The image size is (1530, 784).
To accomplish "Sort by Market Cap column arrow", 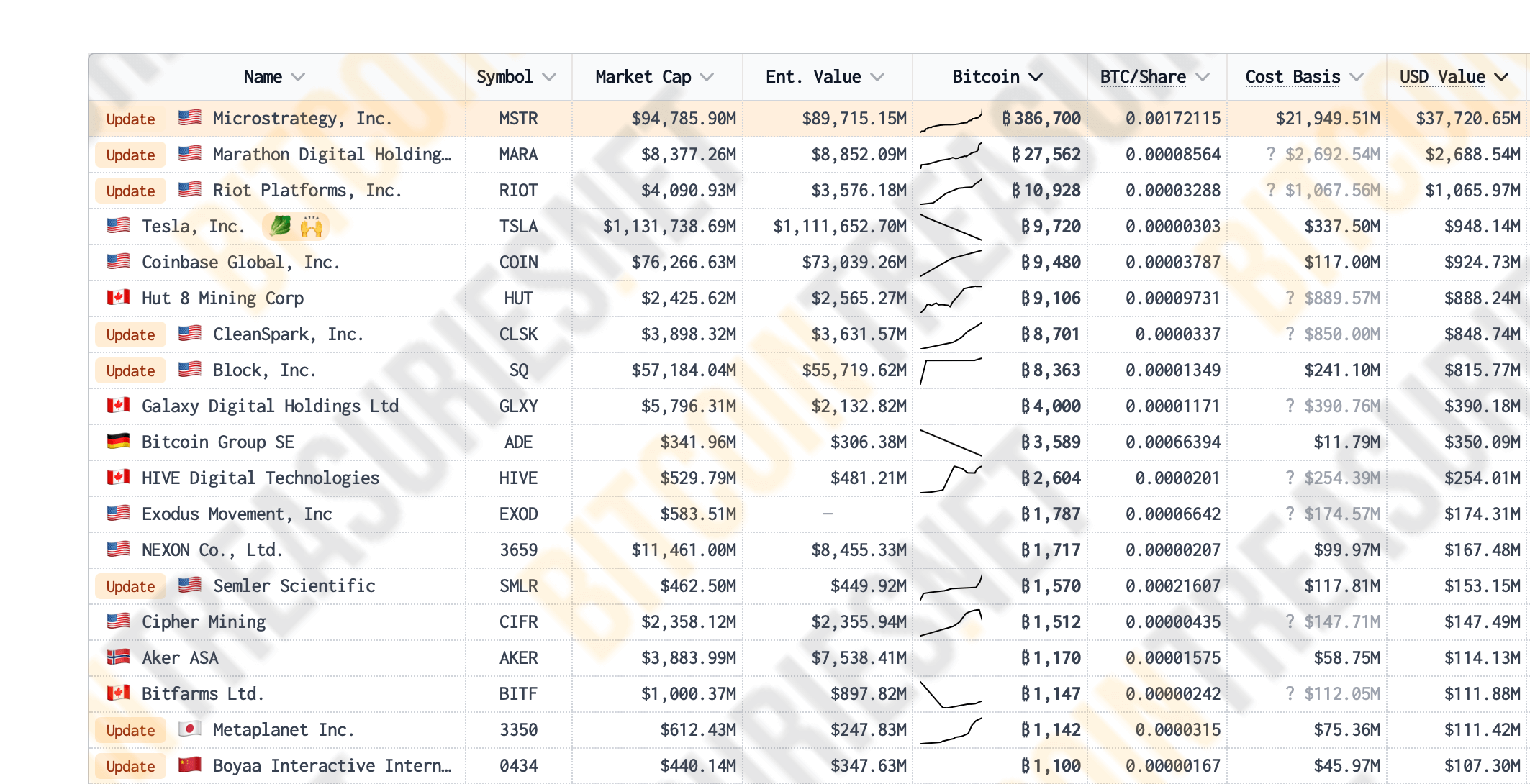I will [x=707, y=77].
